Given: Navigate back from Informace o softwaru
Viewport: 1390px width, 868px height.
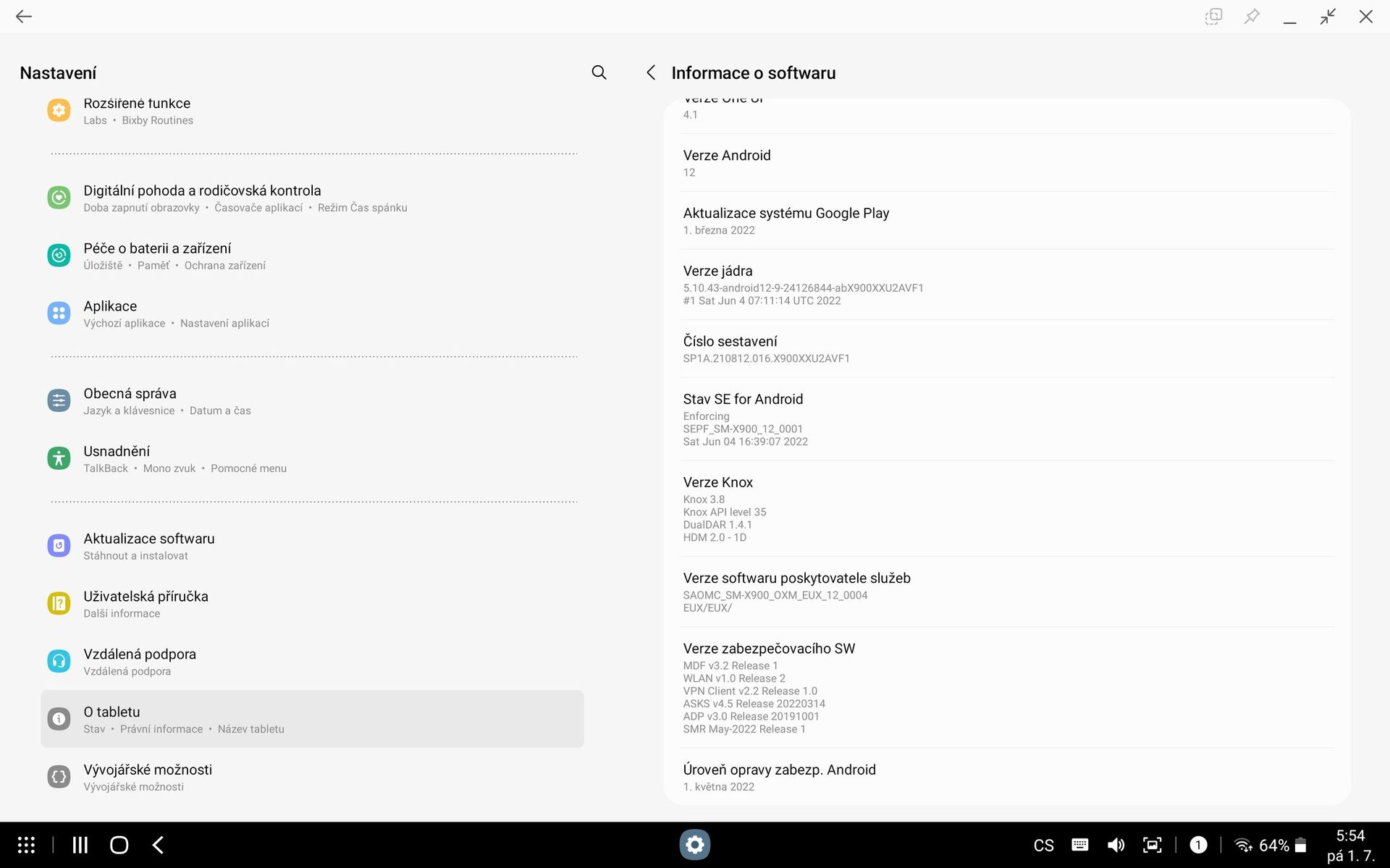Looking at the screenshot, I should click(650, 72).
